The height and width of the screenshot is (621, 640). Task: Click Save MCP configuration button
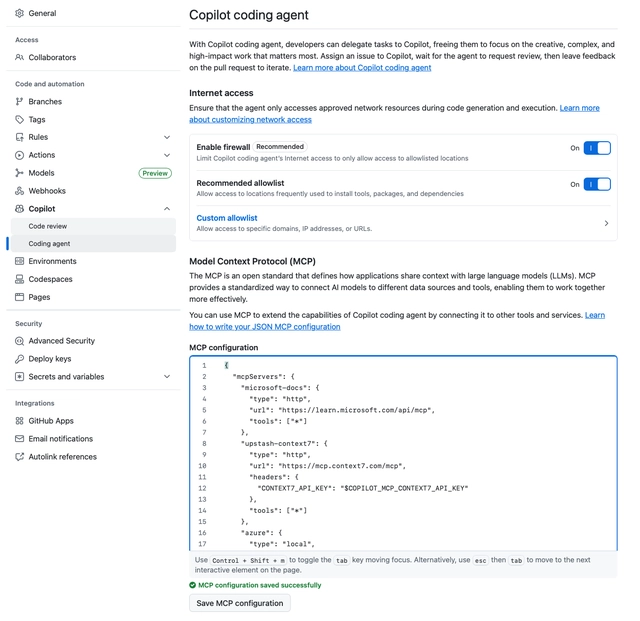click(x=240, y=603)
